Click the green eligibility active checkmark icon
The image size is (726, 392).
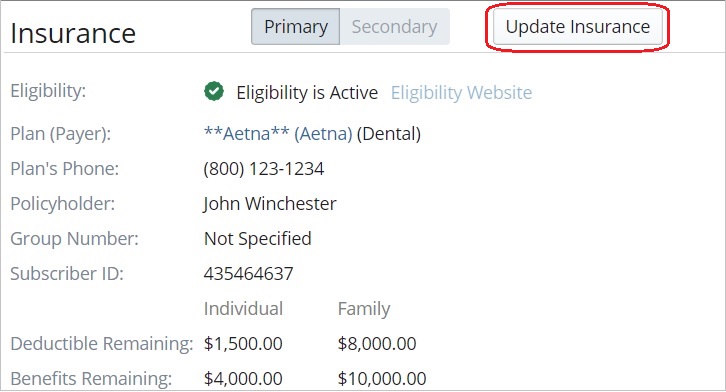[214, 91]
